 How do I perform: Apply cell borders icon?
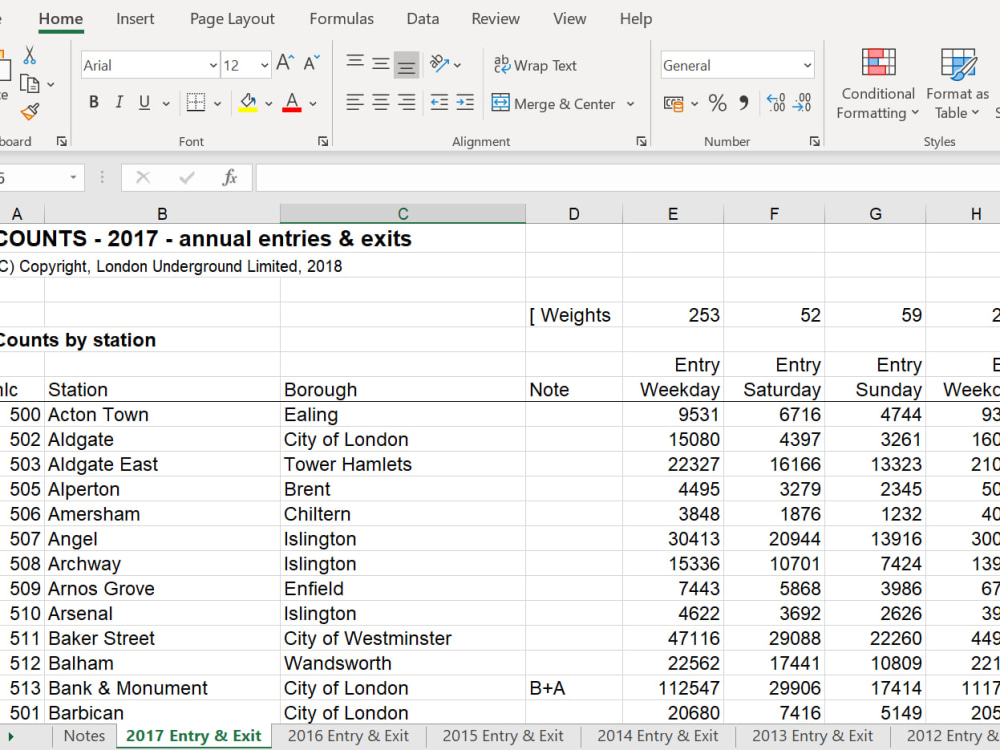point(196,102)
